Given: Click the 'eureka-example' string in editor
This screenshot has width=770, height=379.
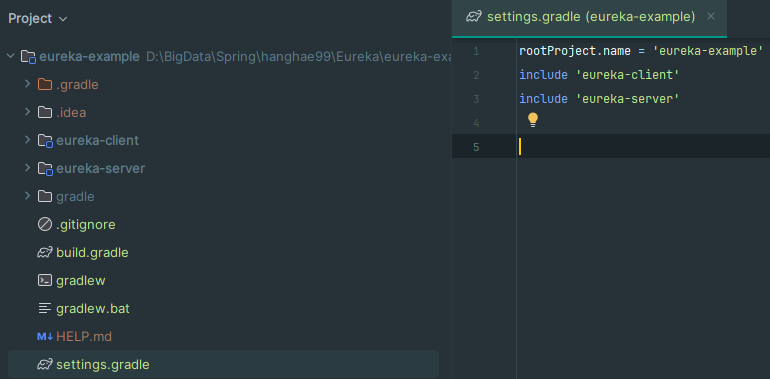Looking at the screenshot, I should click(x=708, y=51).
